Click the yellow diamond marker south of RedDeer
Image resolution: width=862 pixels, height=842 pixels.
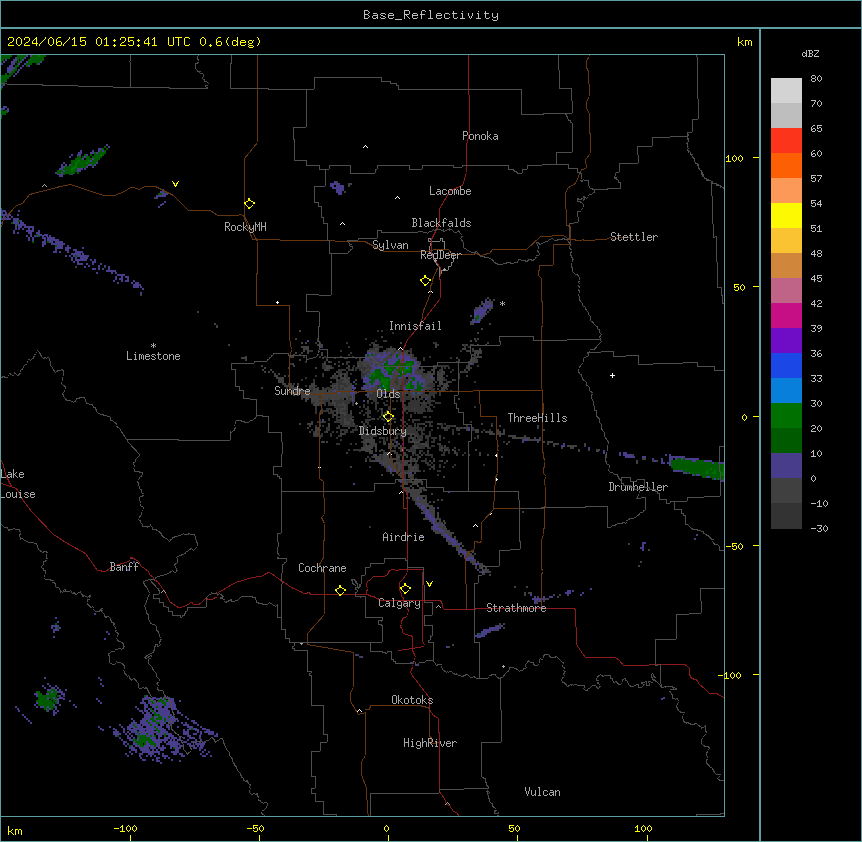point(425,281)
